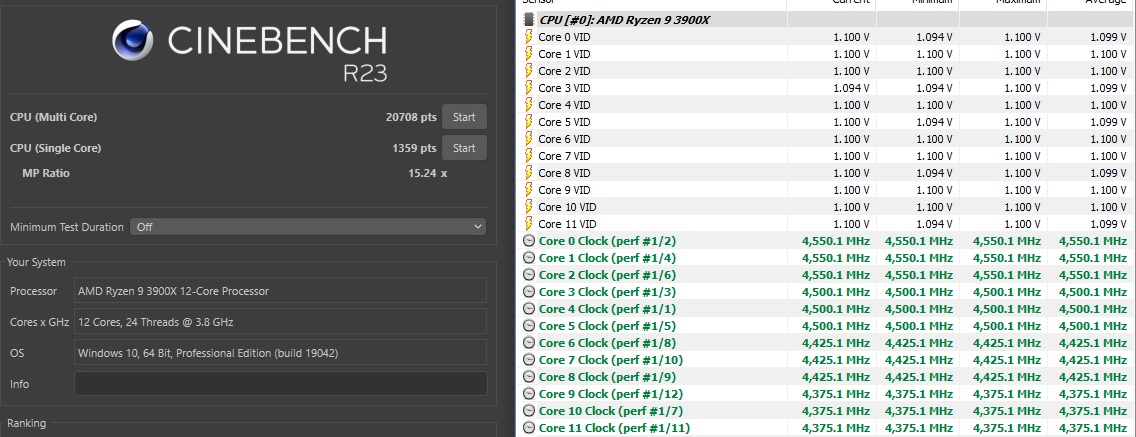1136x437 pixels.
Task: Select 'Core 0 Clock (perf #1/2)' label
Action: coord(607,241)
